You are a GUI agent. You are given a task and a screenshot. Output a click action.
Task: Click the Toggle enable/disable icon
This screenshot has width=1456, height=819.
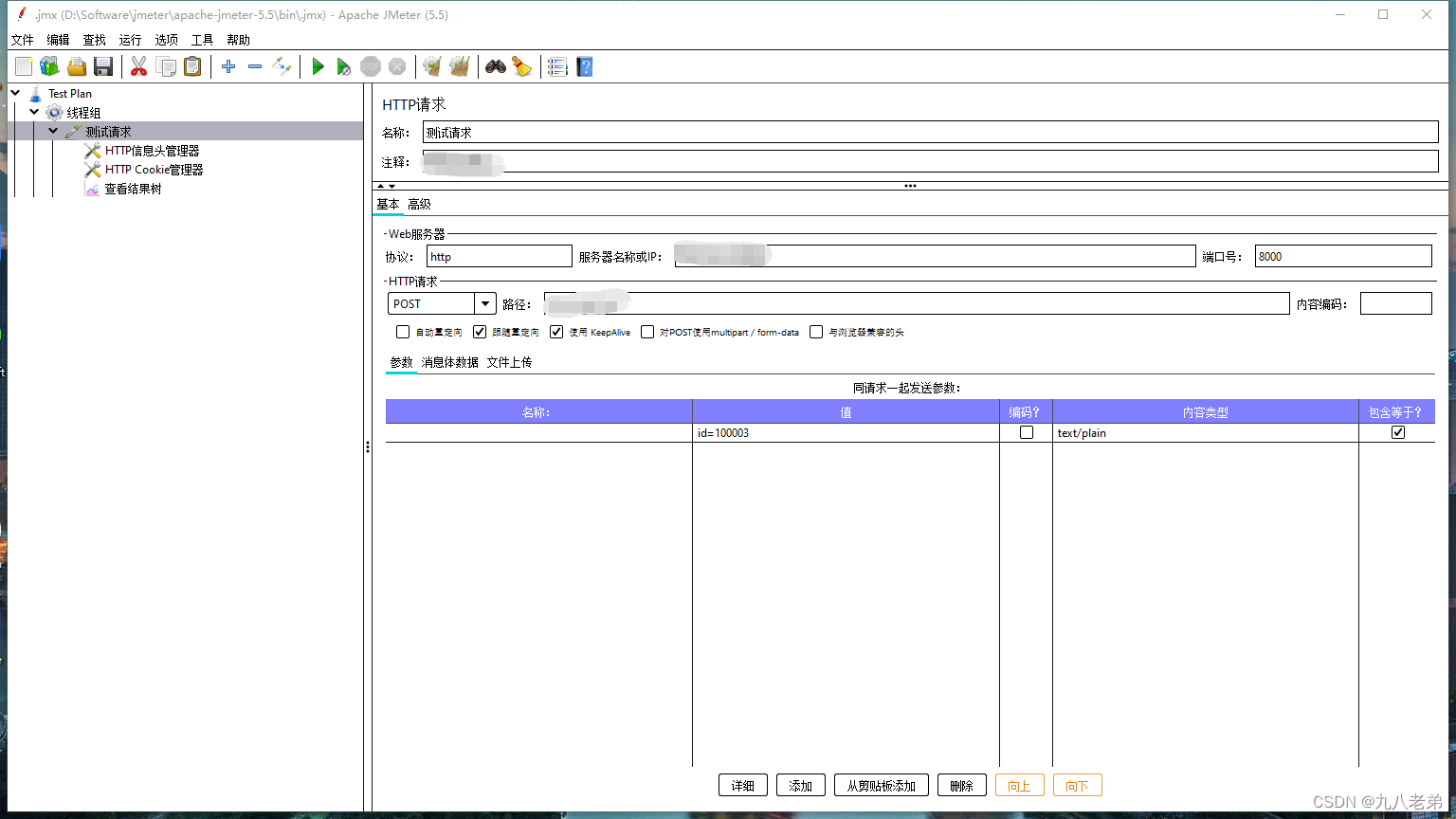point(282,66)
